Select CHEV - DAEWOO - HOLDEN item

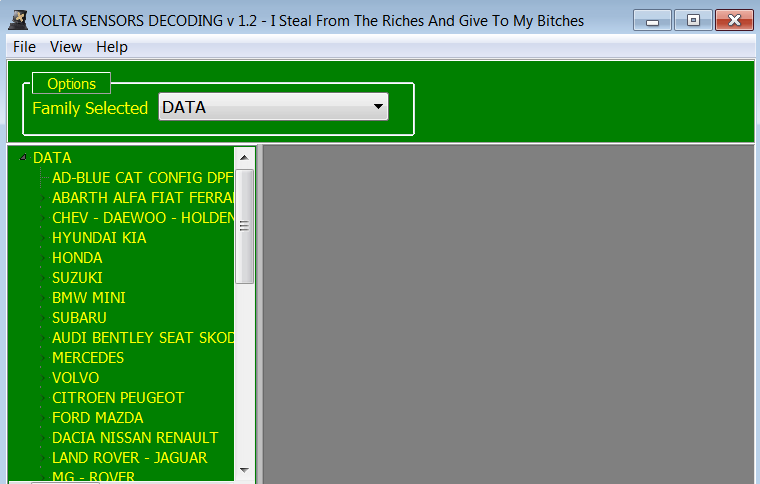click(x=142, y=218)
